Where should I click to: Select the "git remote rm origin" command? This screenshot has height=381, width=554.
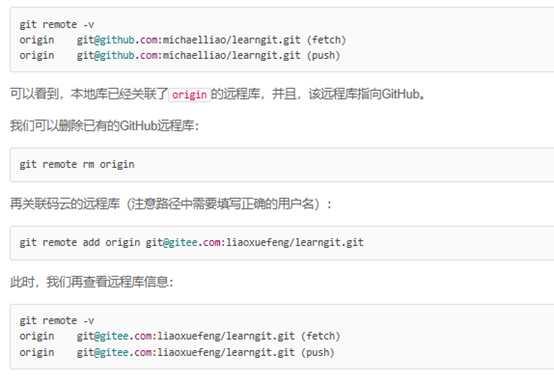coord(77,165)
